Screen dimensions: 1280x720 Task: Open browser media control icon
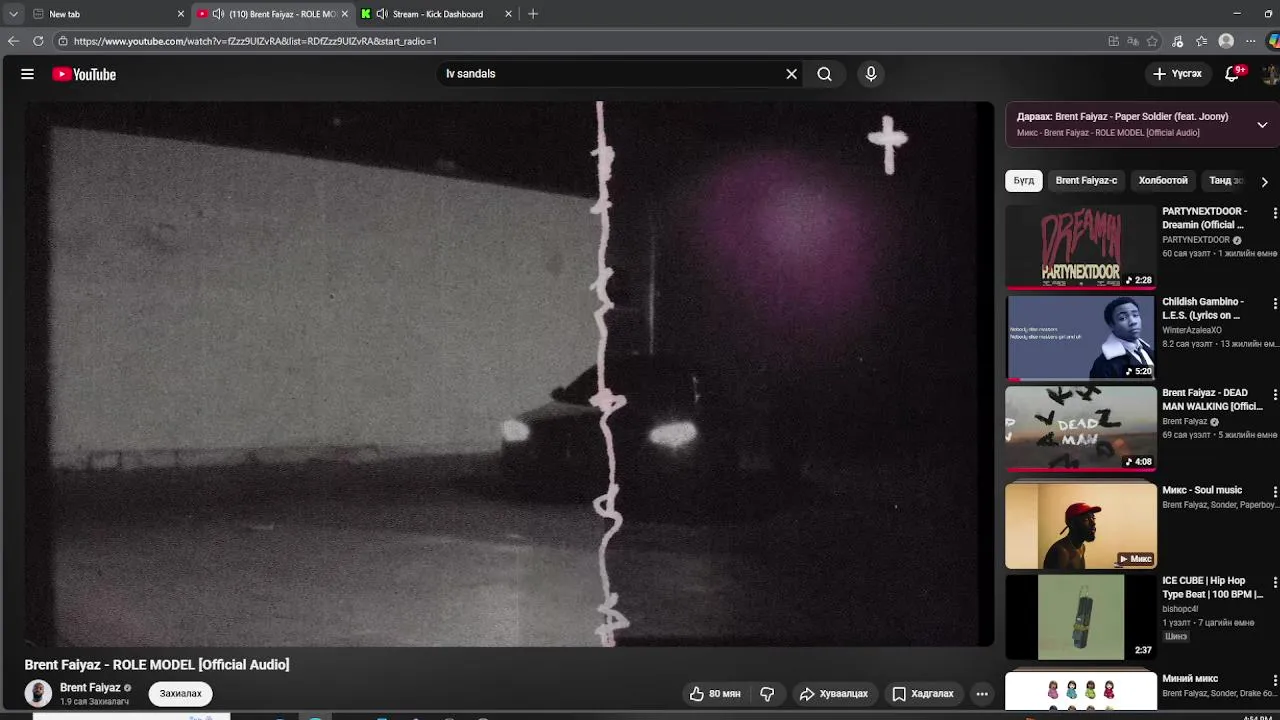pos(1177,41)
